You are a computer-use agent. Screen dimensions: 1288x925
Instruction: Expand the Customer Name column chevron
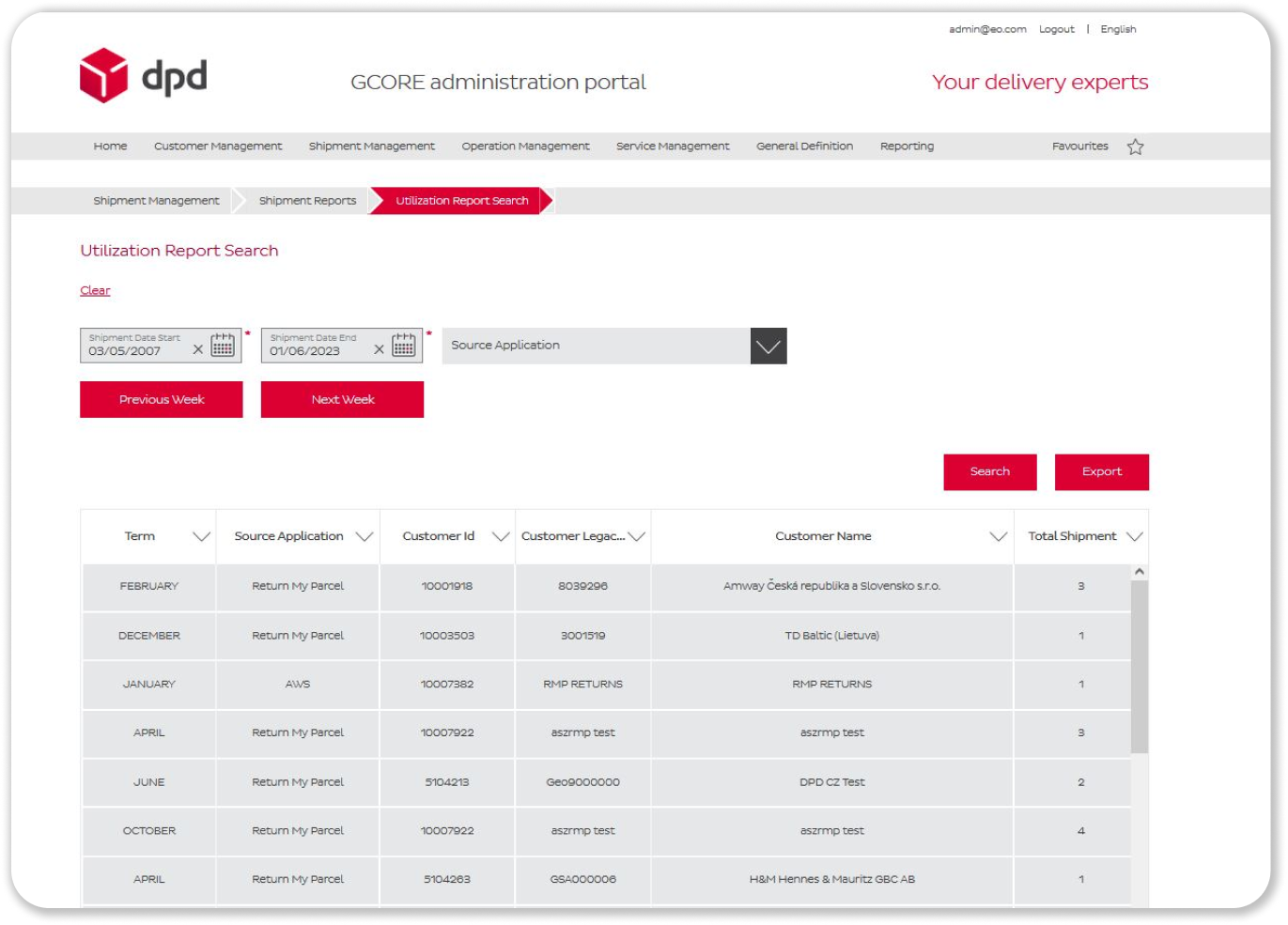pyautogui.click(x=996, y=536)
